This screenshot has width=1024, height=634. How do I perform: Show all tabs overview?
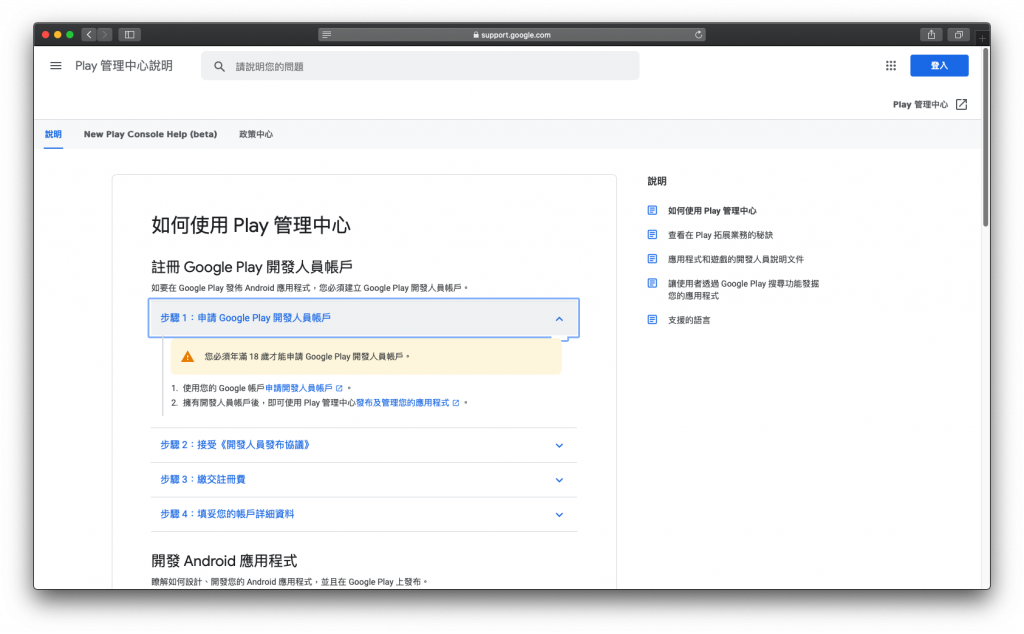pos(959,35)
